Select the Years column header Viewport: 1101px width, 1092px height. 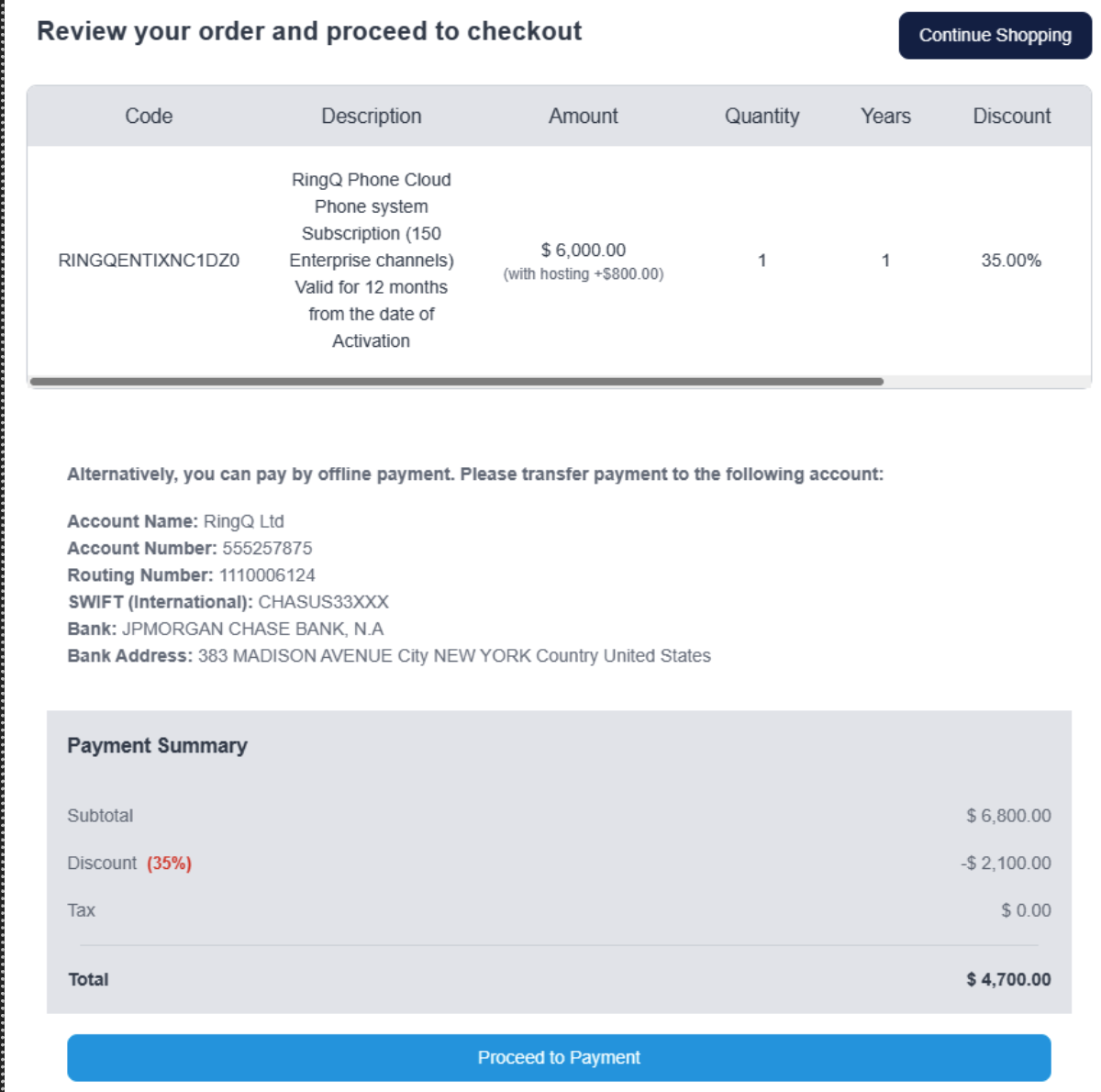click(885, 116)
